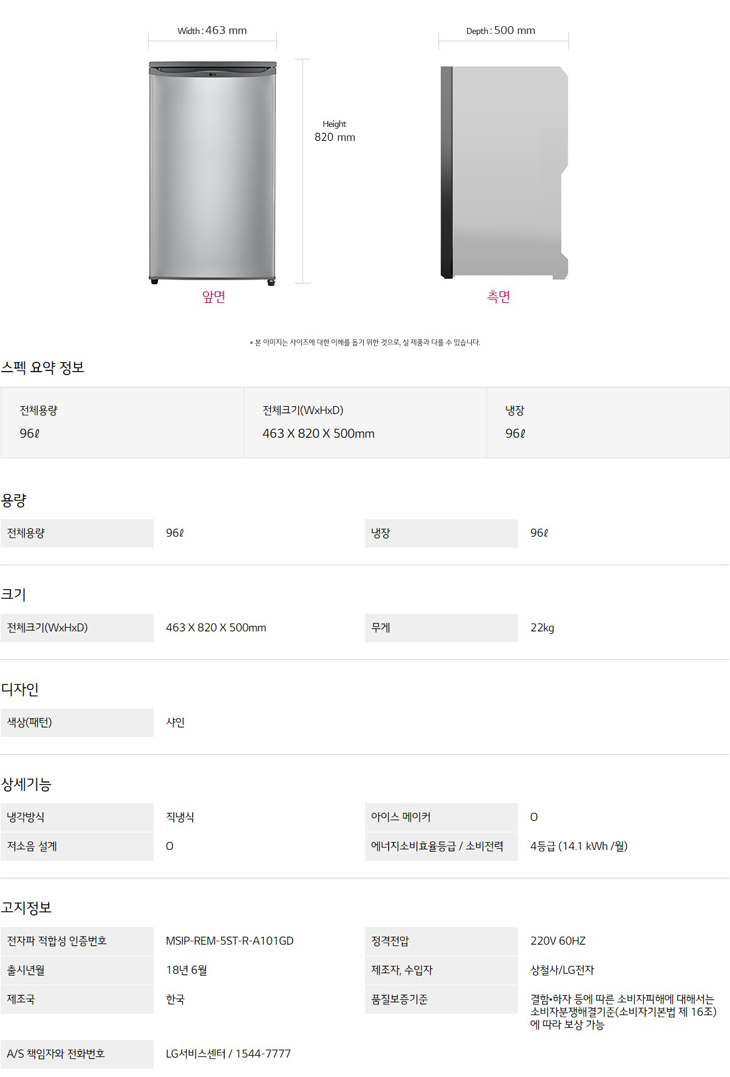Click the Height 820 mm dimension label
Image resolution: width=730 pixels, height=1077 pixels.
tap(334, 131)
